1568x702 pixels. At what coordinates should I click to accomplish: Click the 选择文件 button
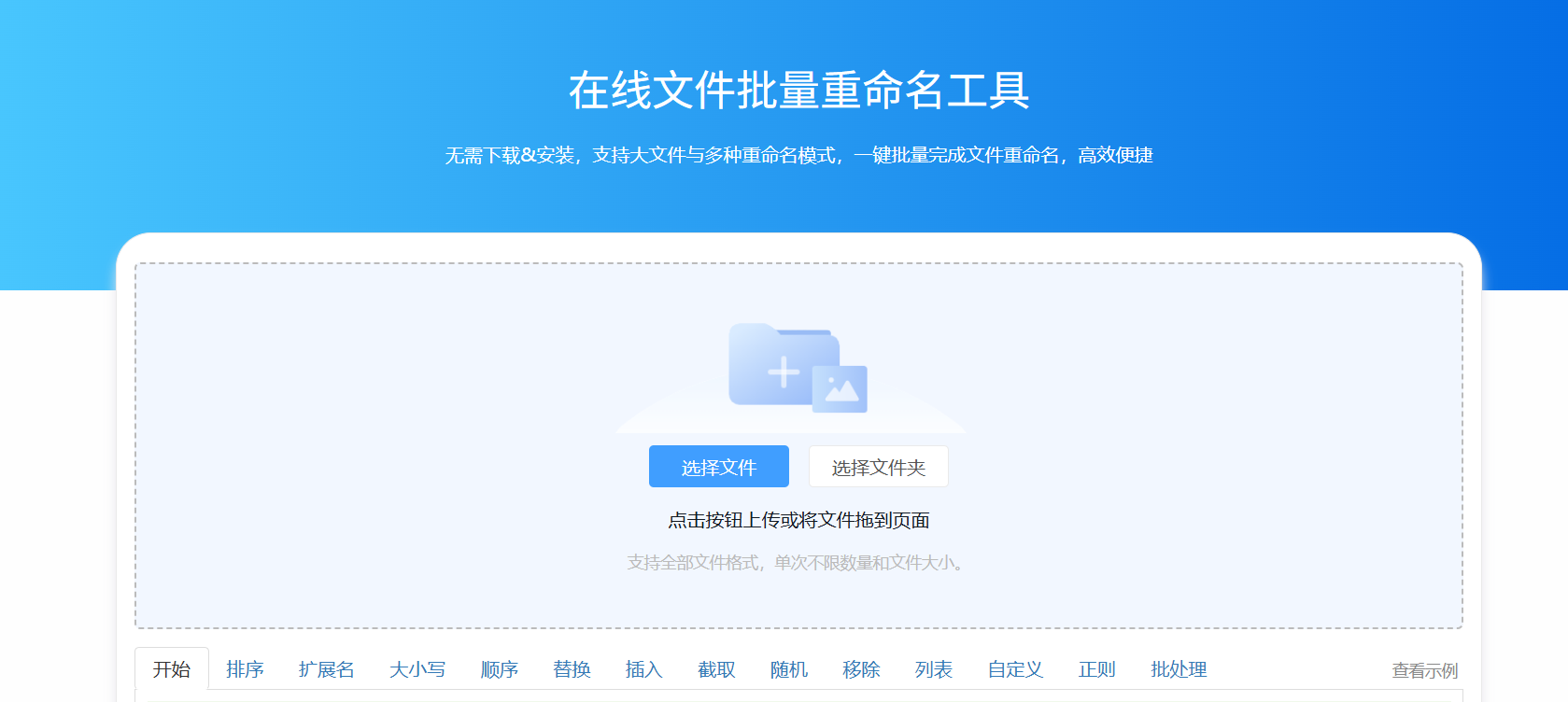(719, 467)
